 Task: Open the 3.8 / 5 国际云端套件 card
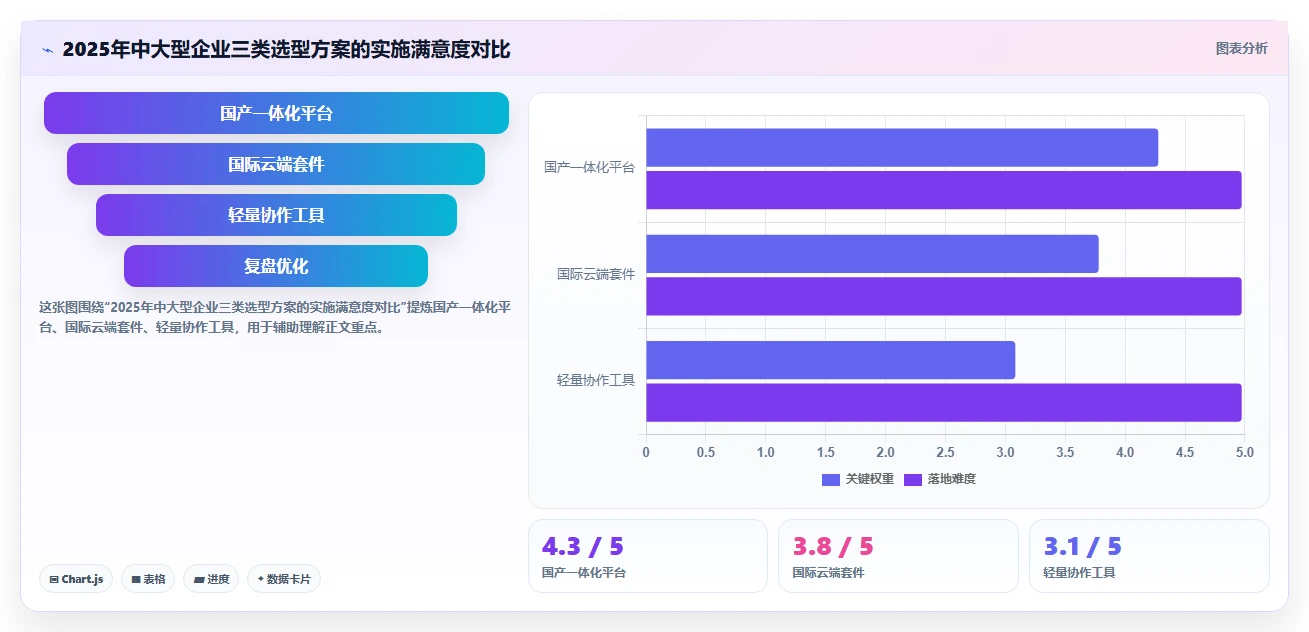tap(898, 556)
